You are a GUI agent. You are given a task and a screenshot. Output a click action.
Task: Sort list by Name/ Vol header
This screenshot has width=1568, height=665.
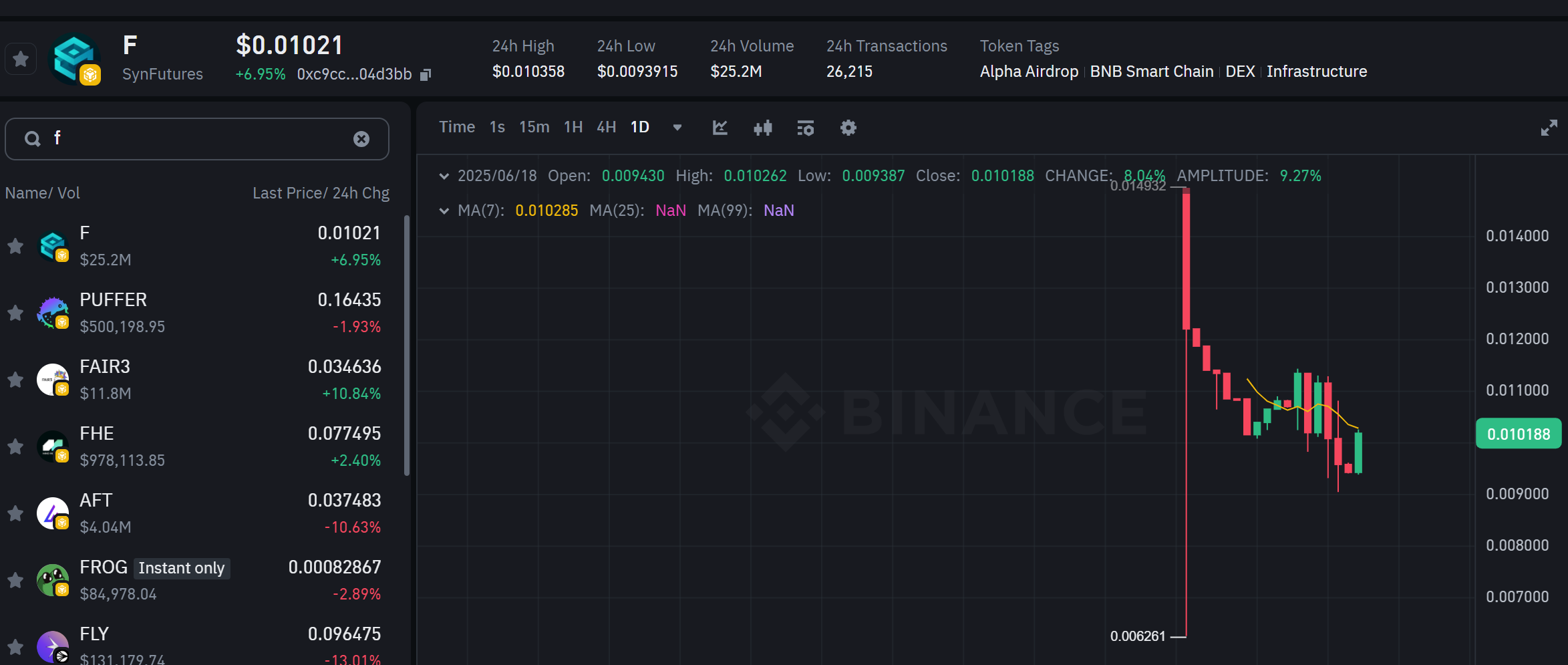(42, 193)
